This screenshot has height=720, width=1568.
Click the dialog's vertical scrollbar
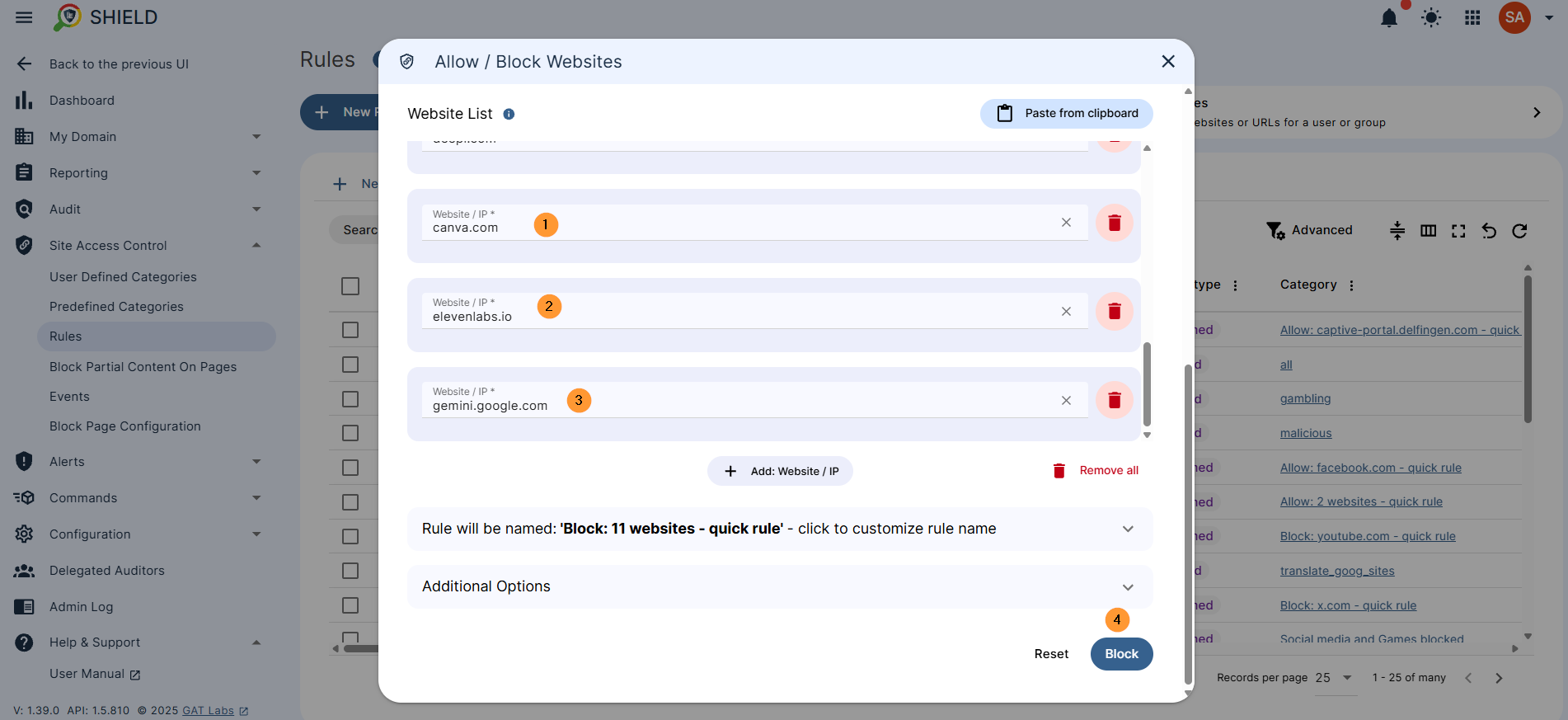(1188, 525)
